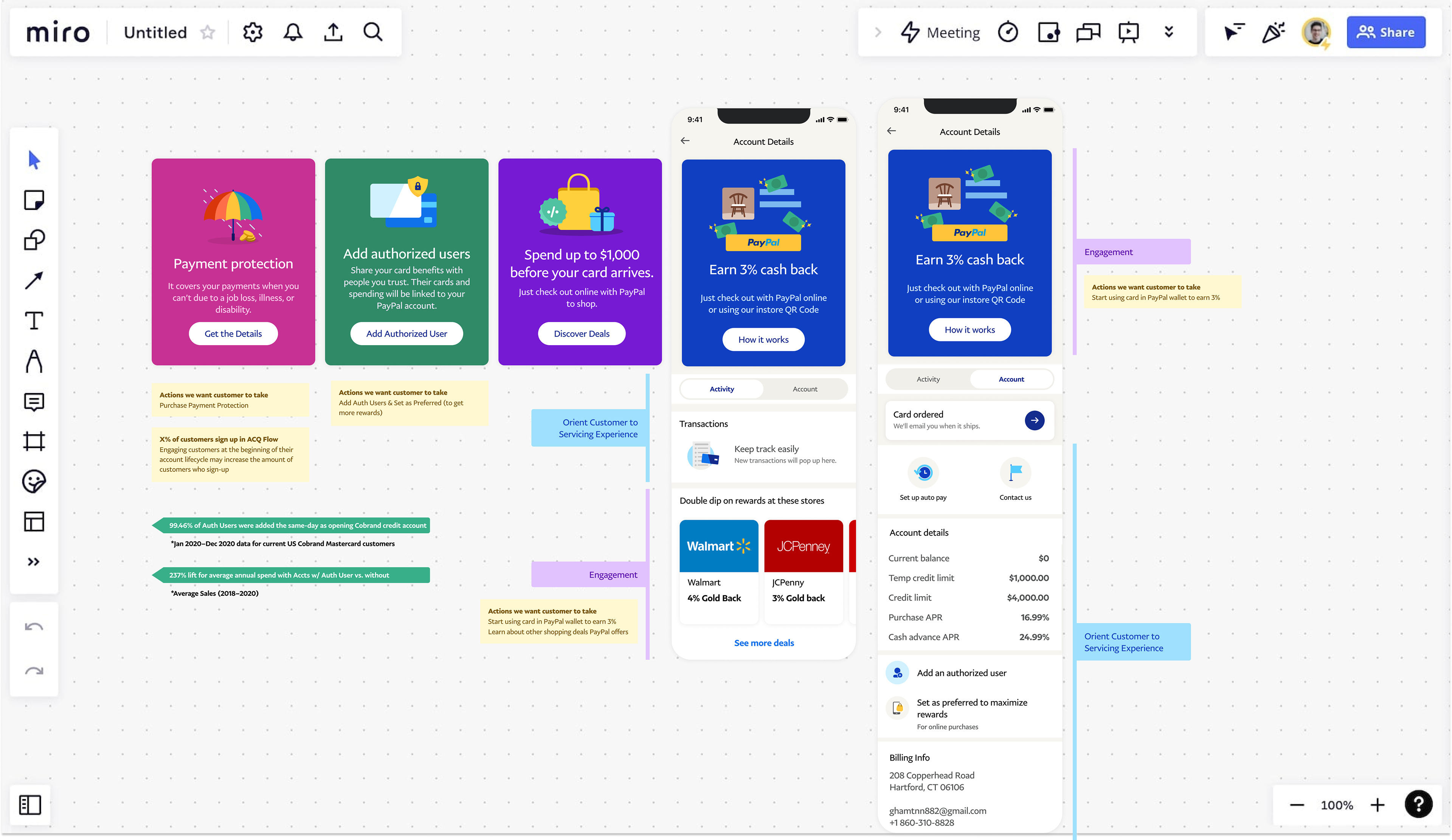1452x840 pixels.
Task: Open the frames side panel
Action: point(30,805)
